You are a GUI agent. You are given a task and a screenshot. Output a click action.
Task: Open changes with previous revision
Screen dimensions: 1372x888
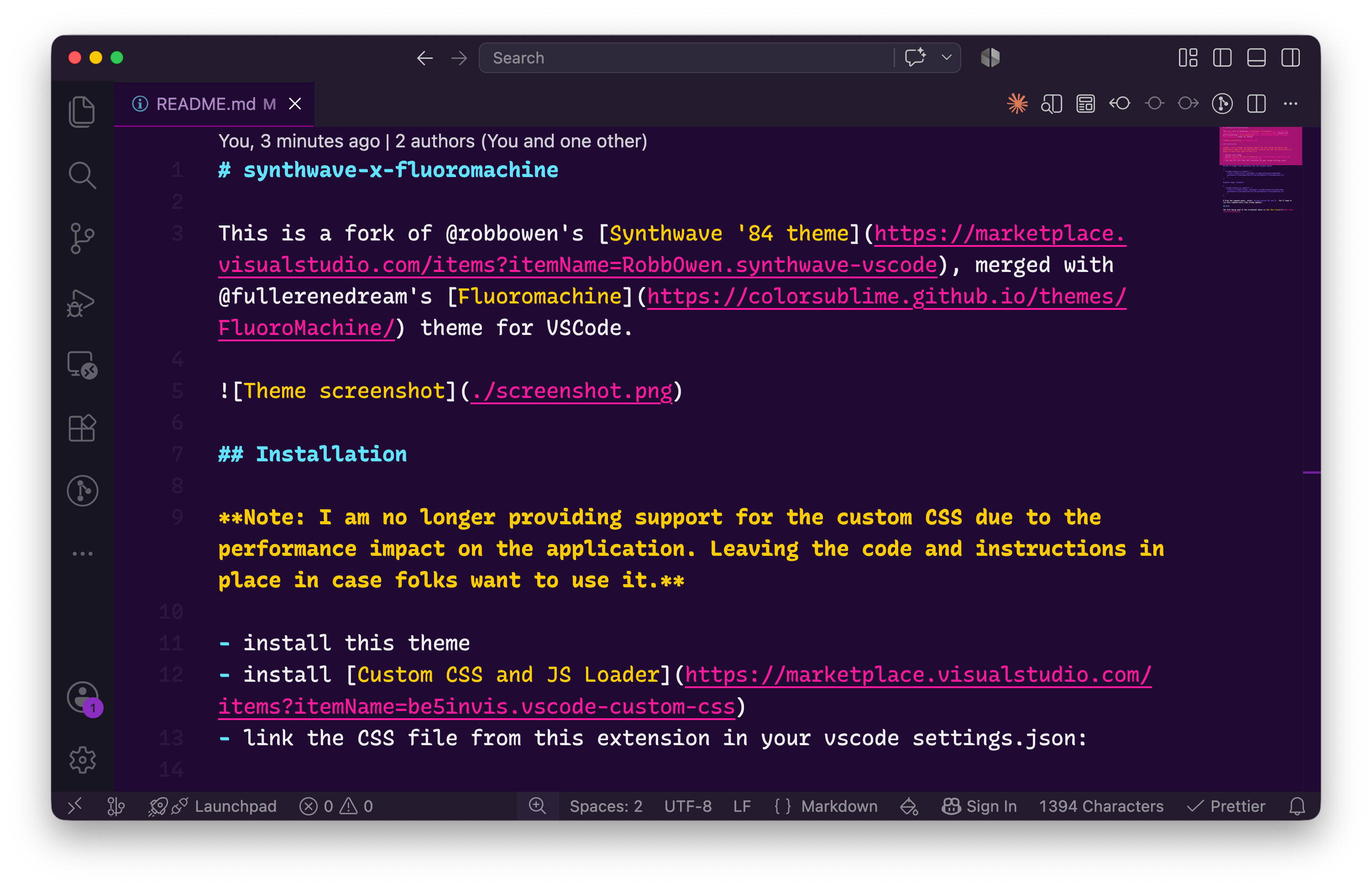point(1120,104)
